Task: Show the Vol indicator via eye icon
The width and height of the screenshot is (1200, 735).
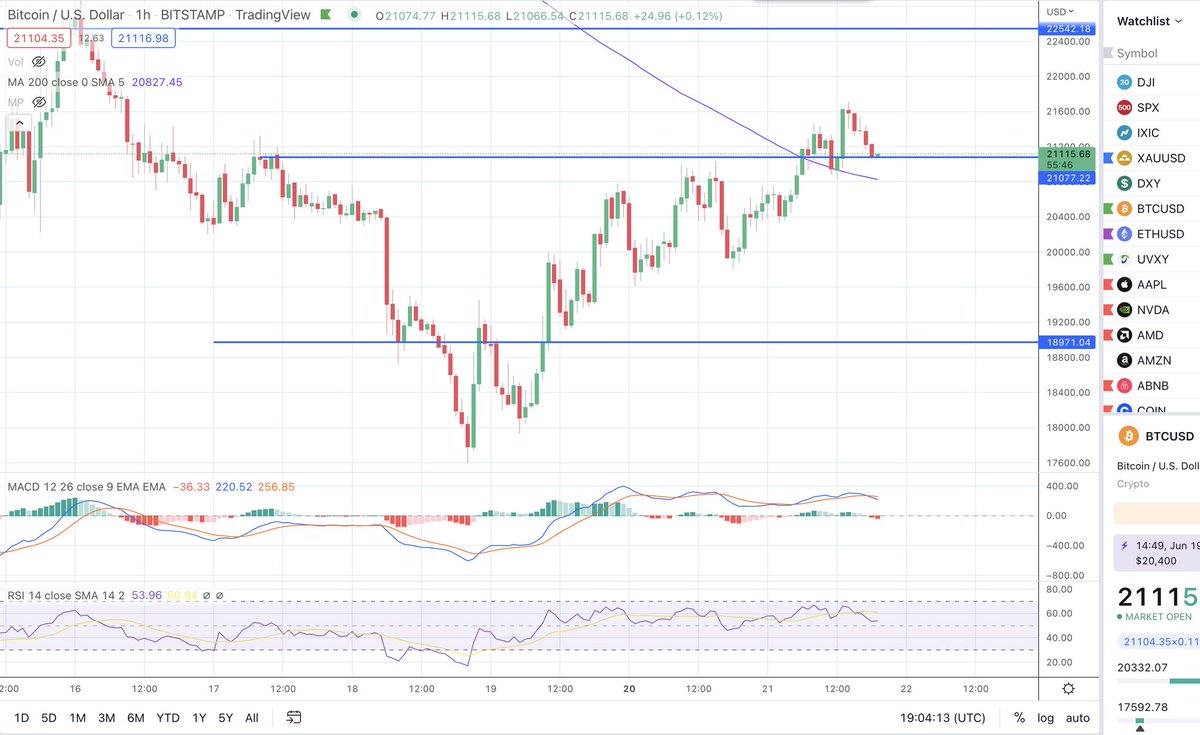Action: click(39, 61)
